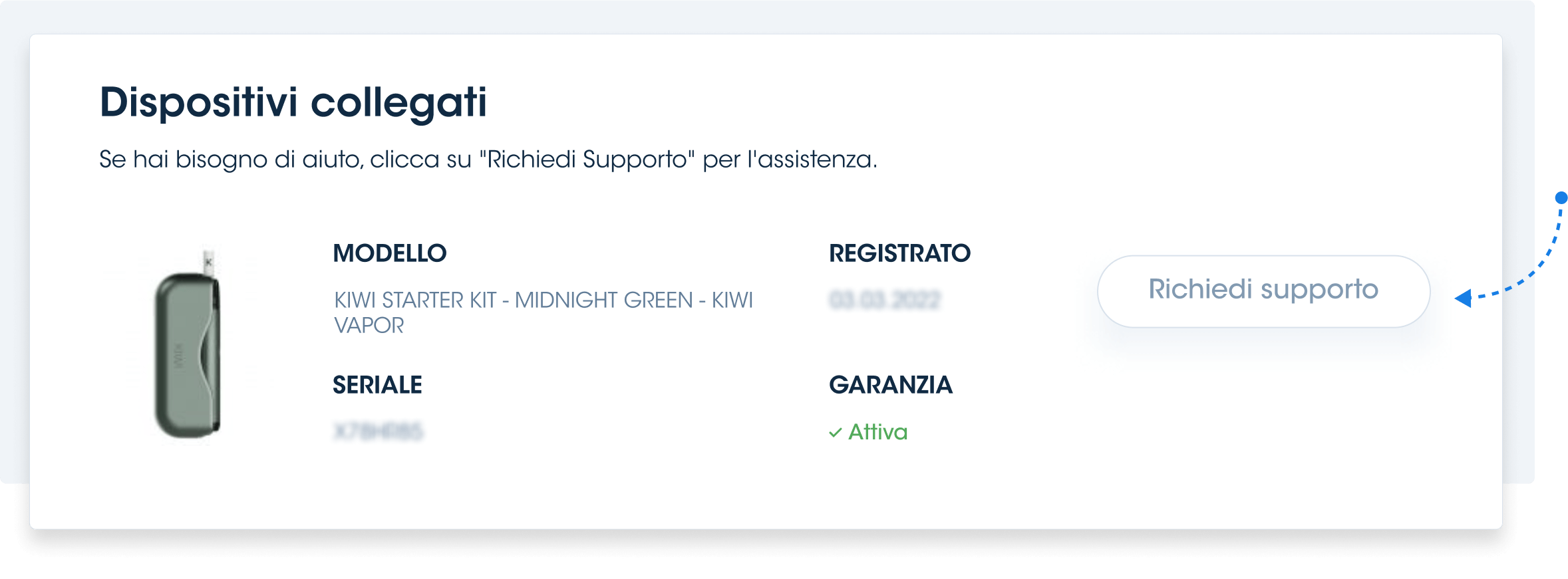This screenshot has width=1568, height=579.
Task: Click the VAPOR text on second line
Action: pyautogui.click(x=369, y=326)
